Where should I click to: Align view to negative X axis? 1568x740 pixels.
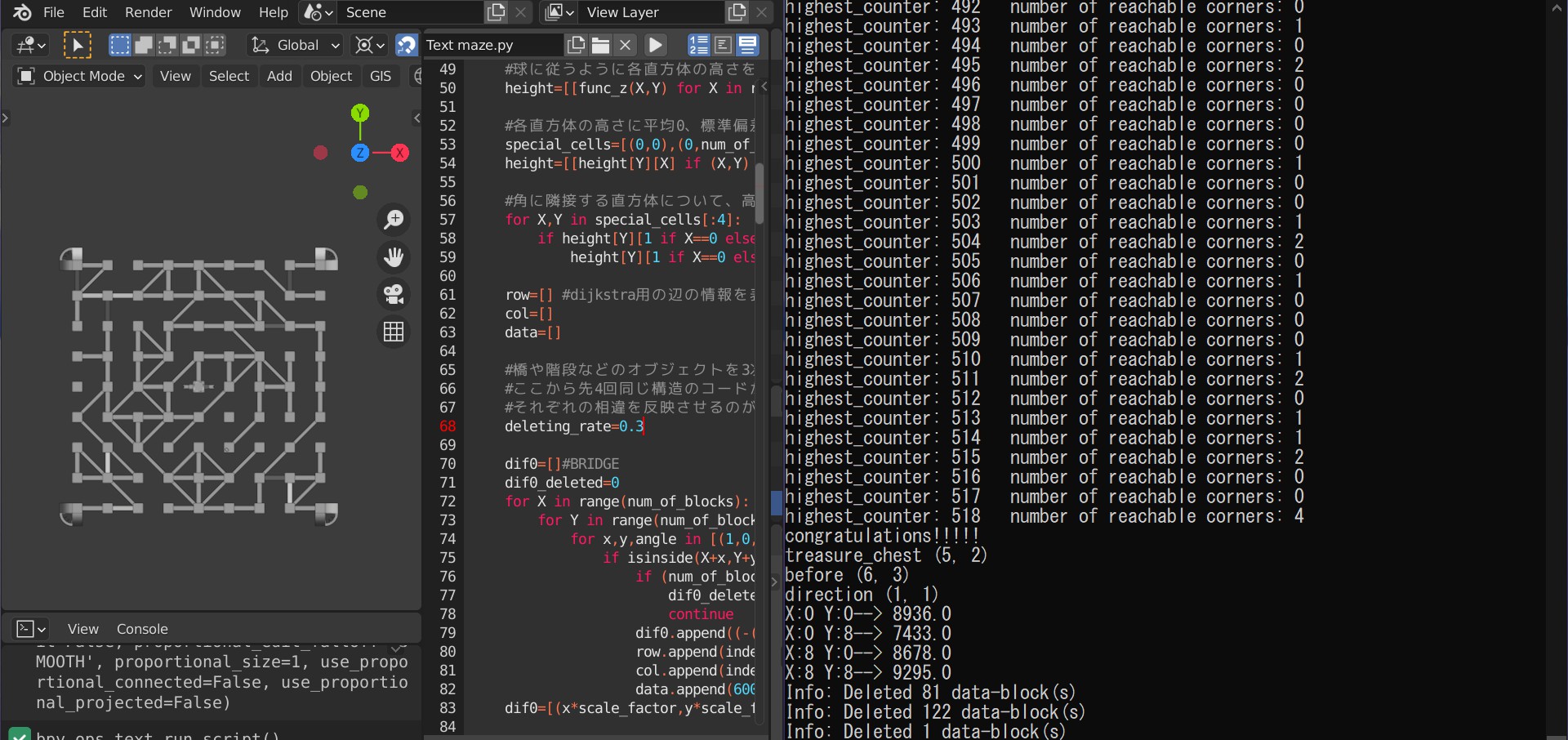[x=321, y=153]
